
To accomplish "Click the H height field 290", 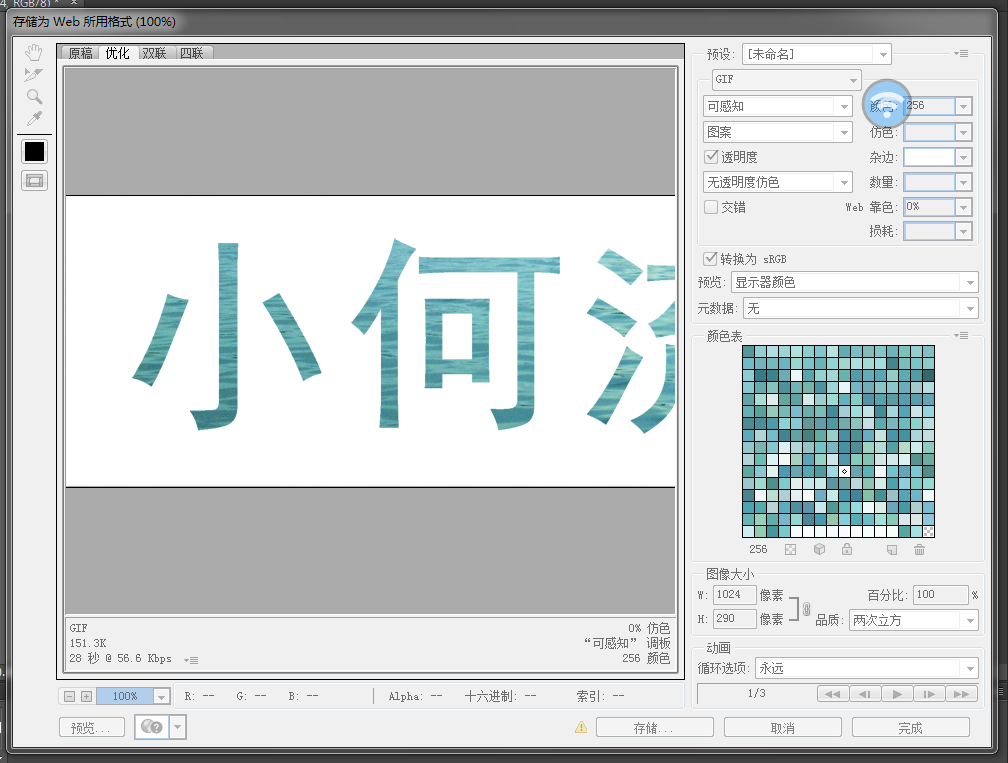I will (x=735, y=618).
